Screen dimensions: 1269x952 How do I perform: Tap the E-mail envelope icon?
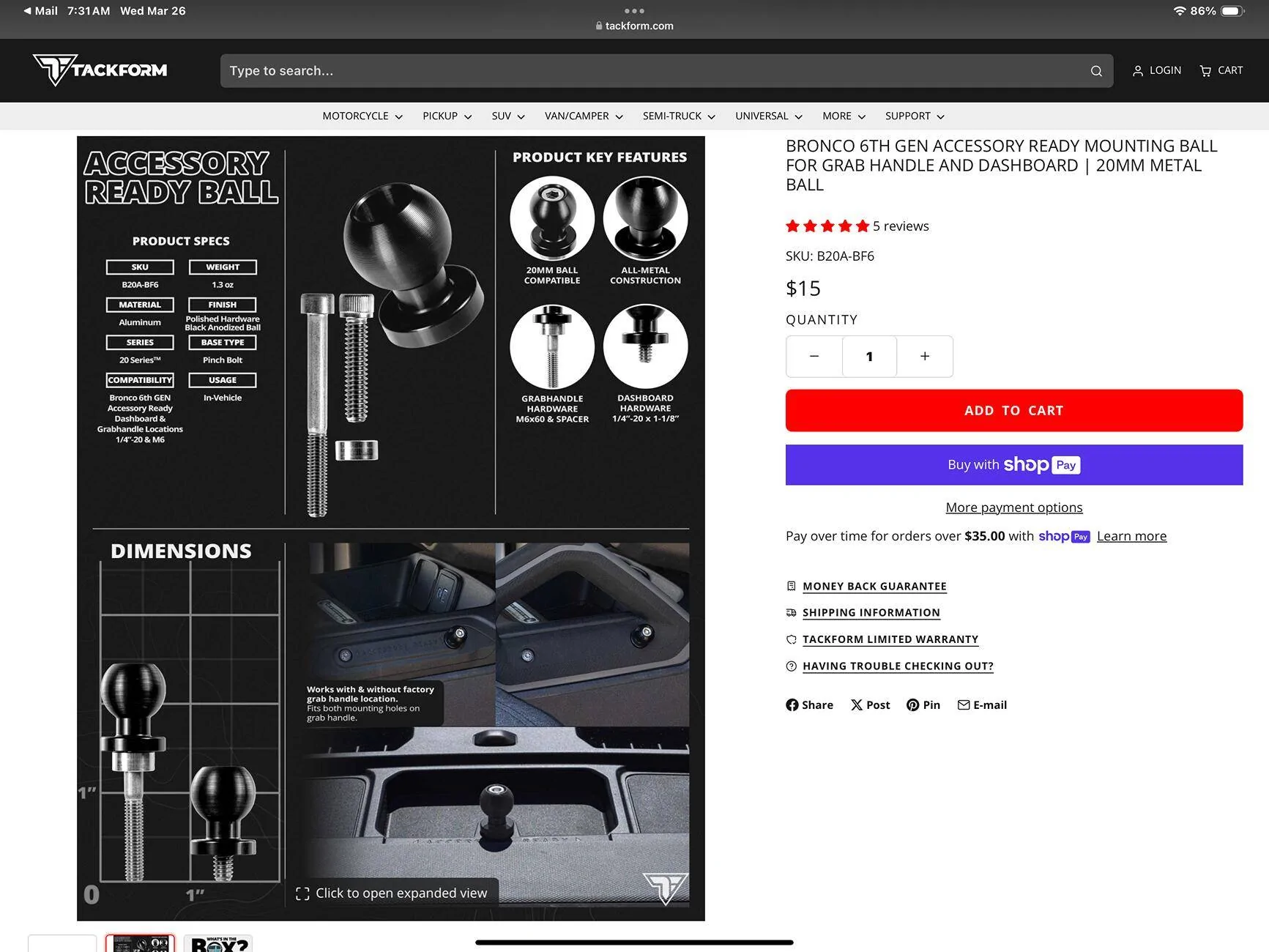pos(964,704)
